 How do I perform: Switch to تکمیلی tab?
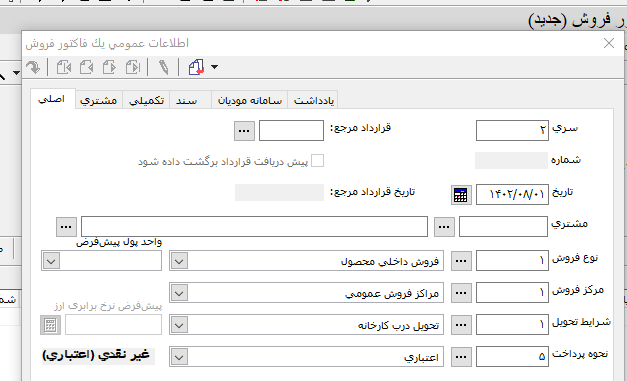(146, 100)
